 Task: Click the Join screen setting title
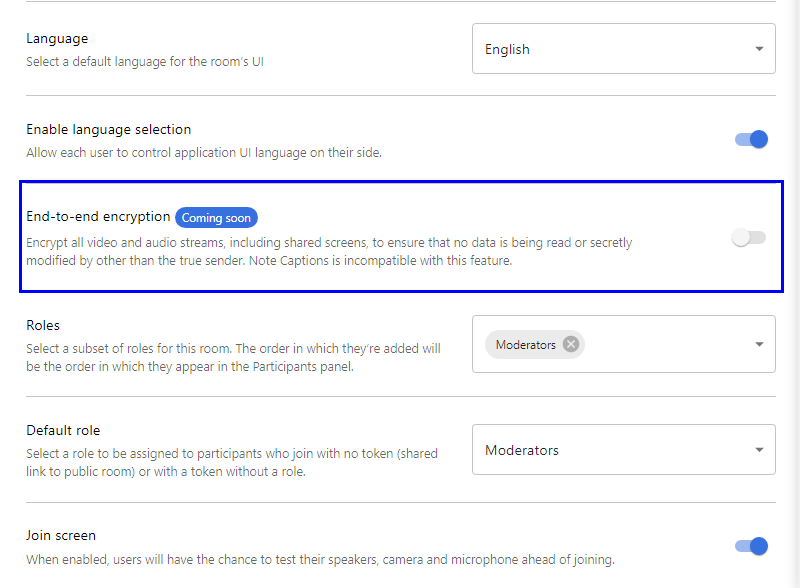[x=61, y=535]
